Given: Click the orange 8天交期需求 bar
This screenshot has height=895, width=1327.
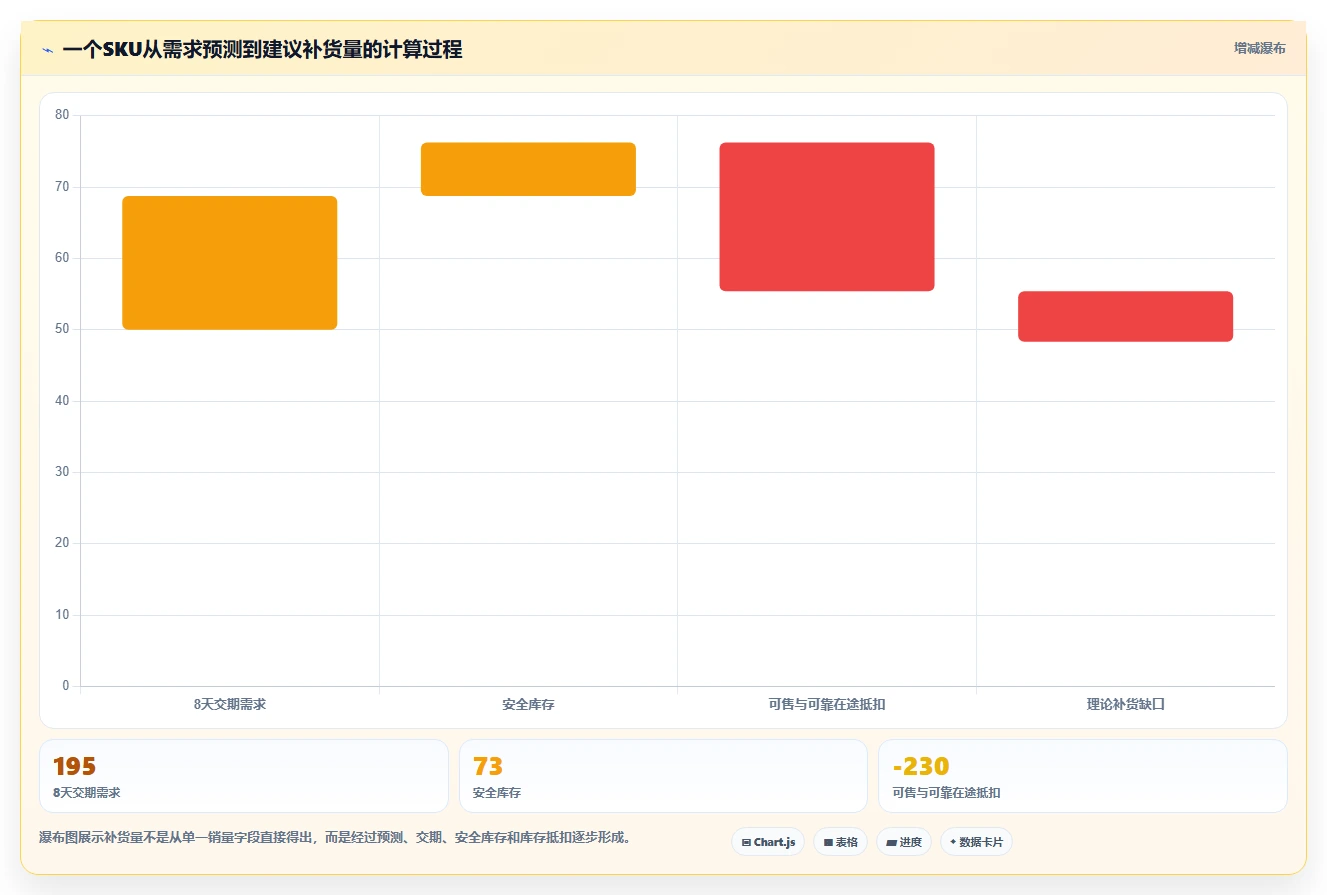Looking at the screenshot, I should point(230,263).
